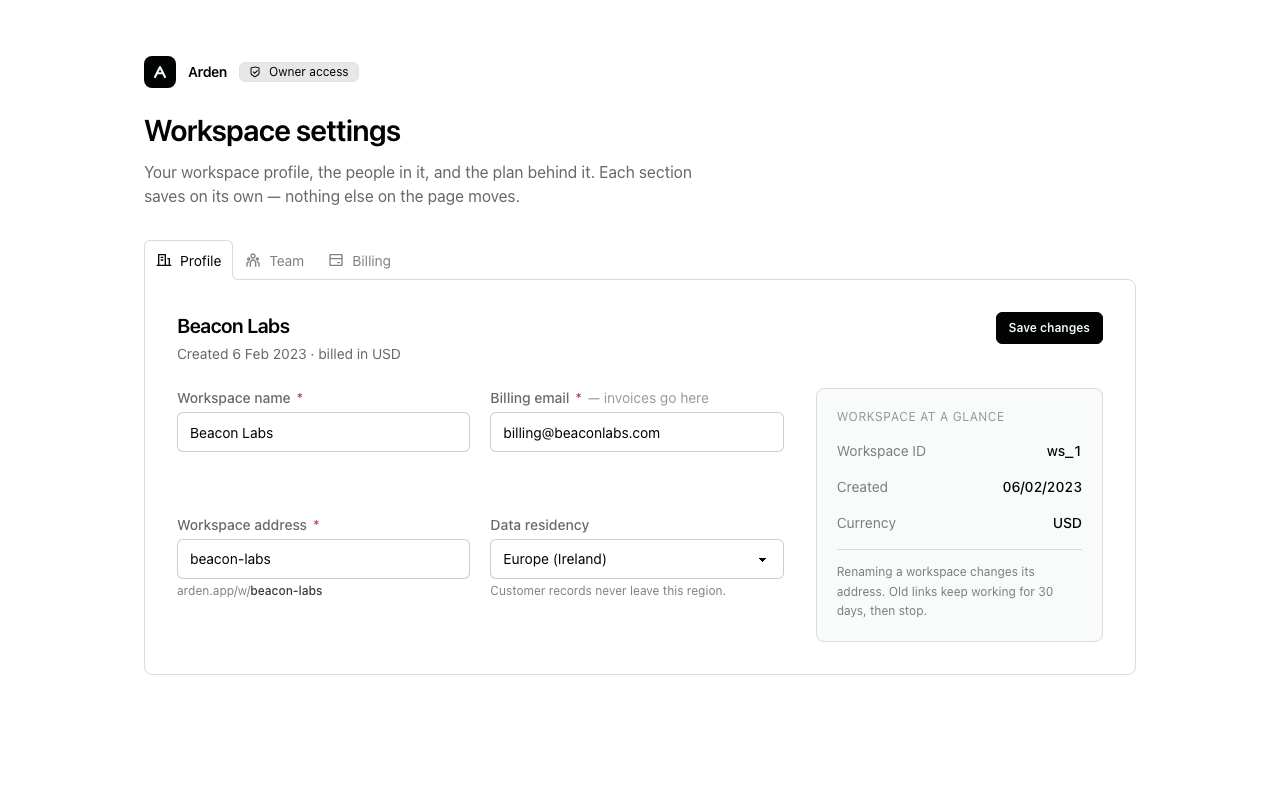Edit the Billing email field
Screen dimensions: 1280x800
(637, 432)
